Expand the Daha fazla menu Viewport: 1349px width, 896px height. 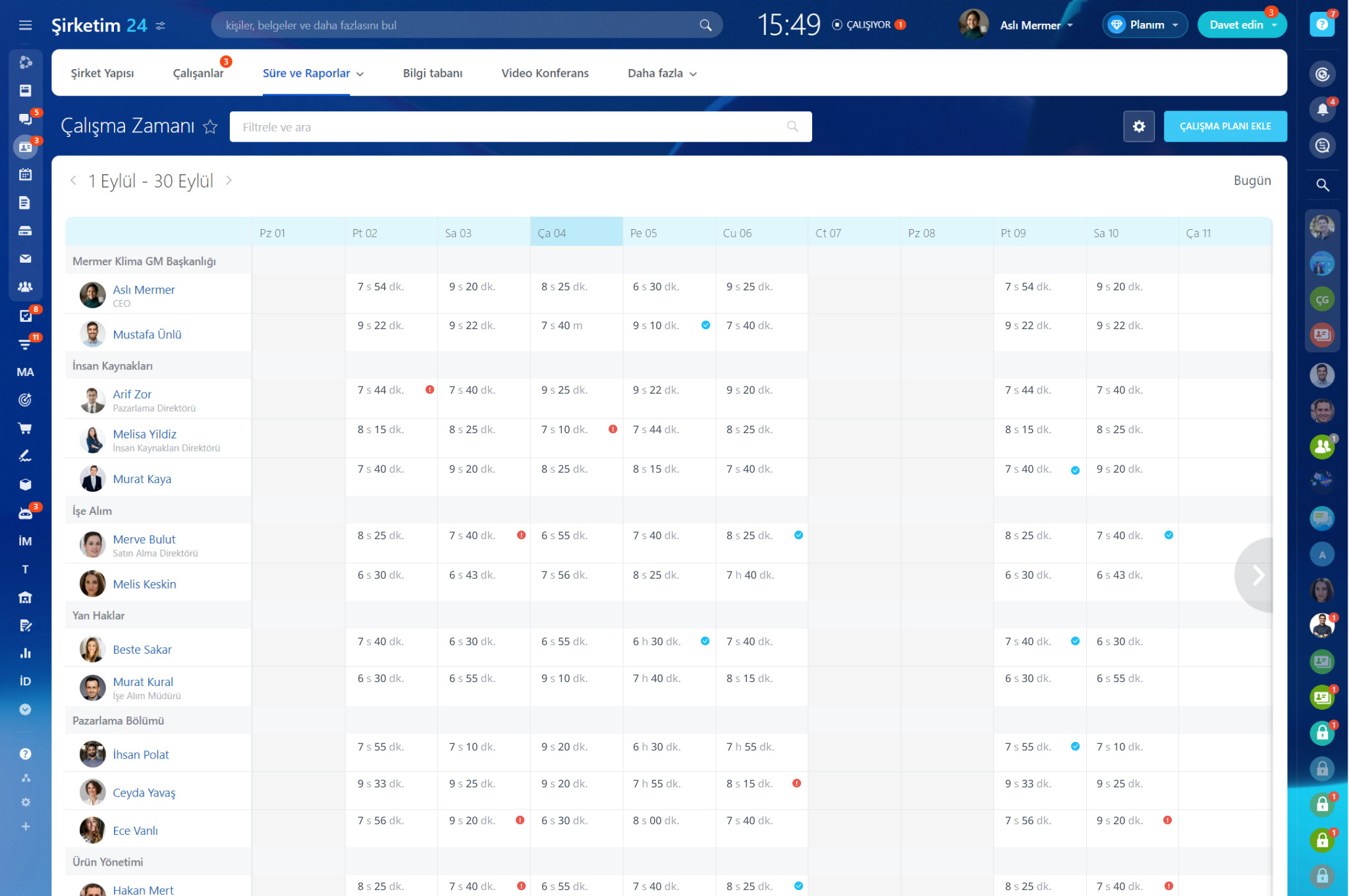[x=662, y=73]
